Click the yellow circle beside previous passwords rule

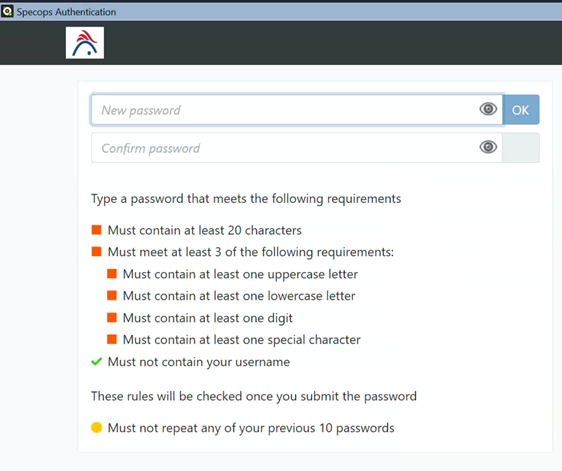pos(96,427)
